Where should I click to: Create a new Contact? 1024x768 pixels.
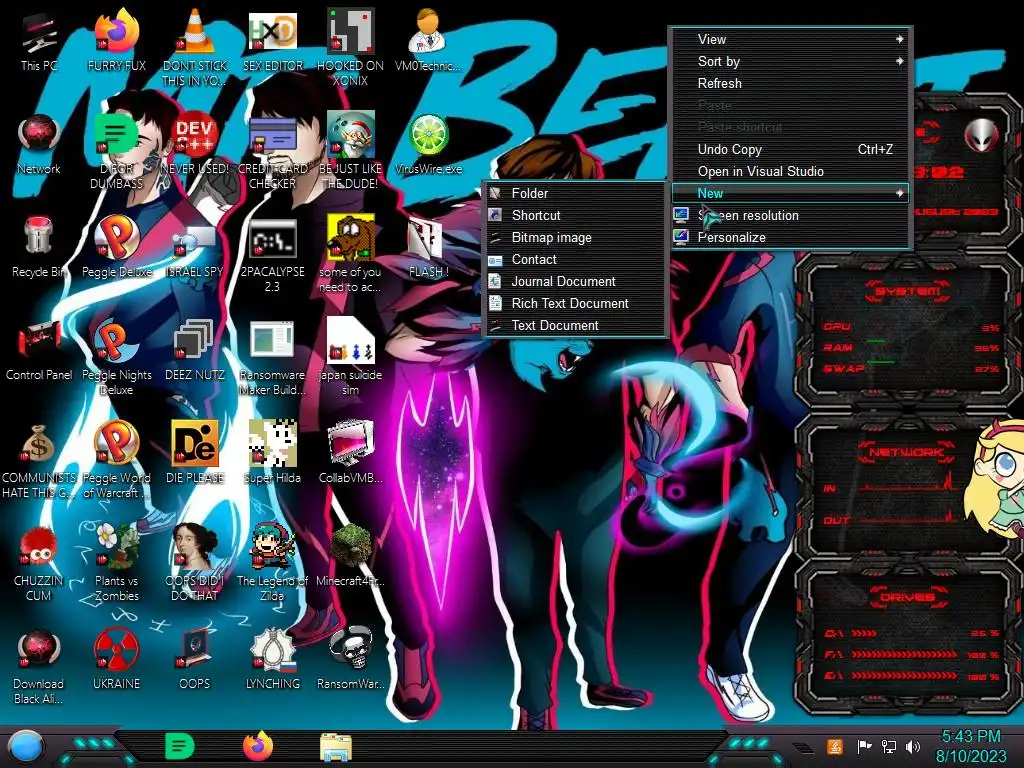coord(575,259)
